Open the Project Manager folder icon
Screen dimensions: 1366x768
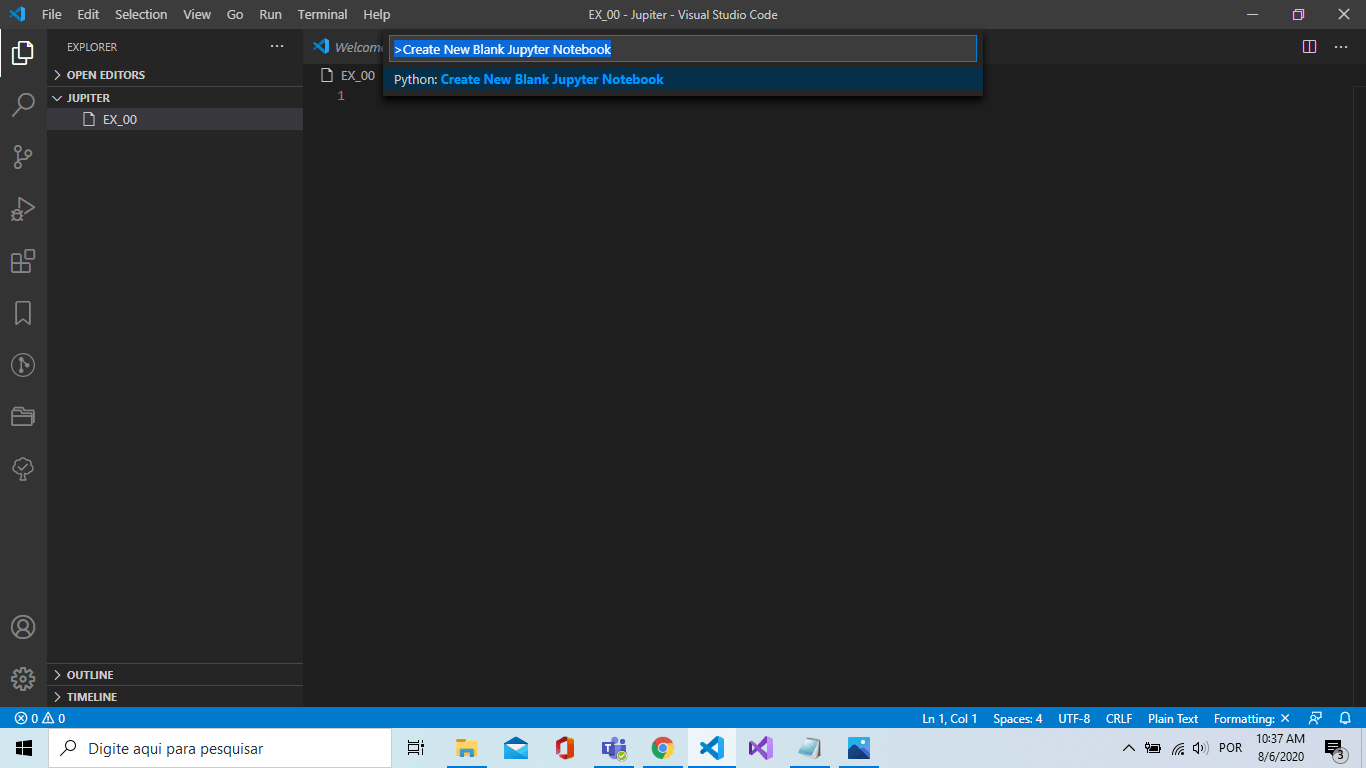(23, 417)
